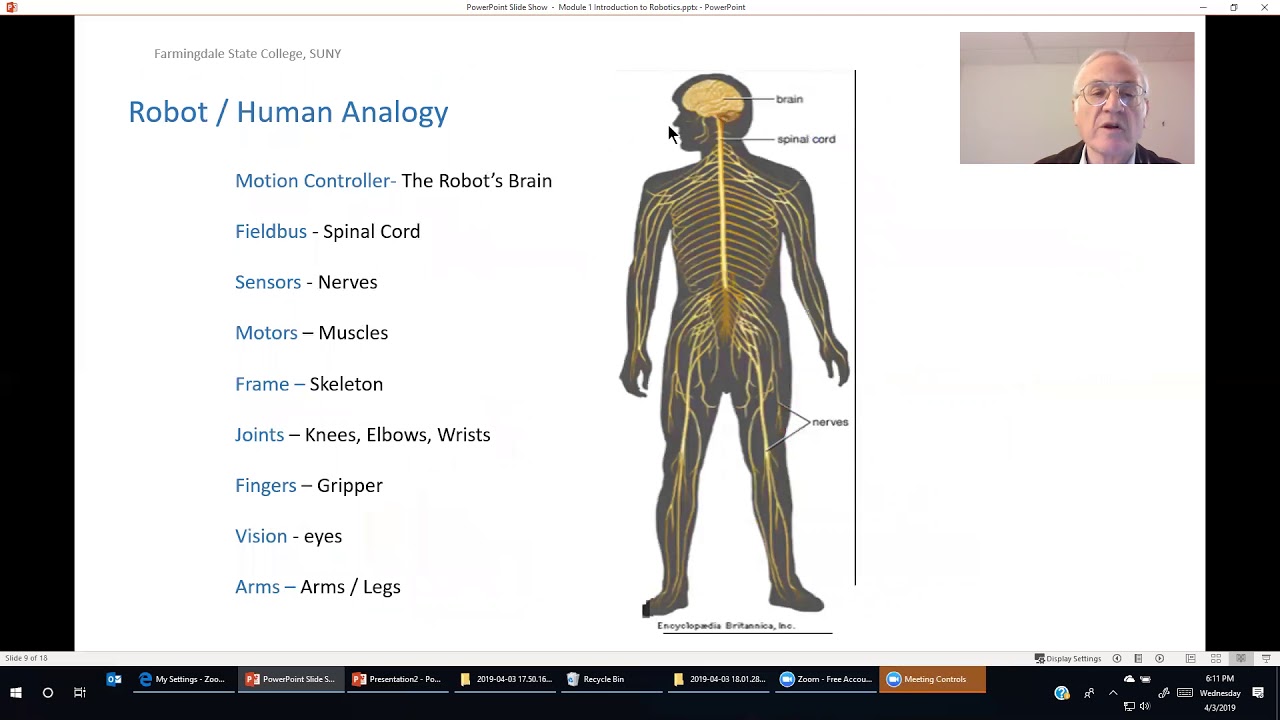Click 'Farmingdale State College, SUNY' header text
This screenshot has height=720, width=1280.
click(x=247, y=54)
